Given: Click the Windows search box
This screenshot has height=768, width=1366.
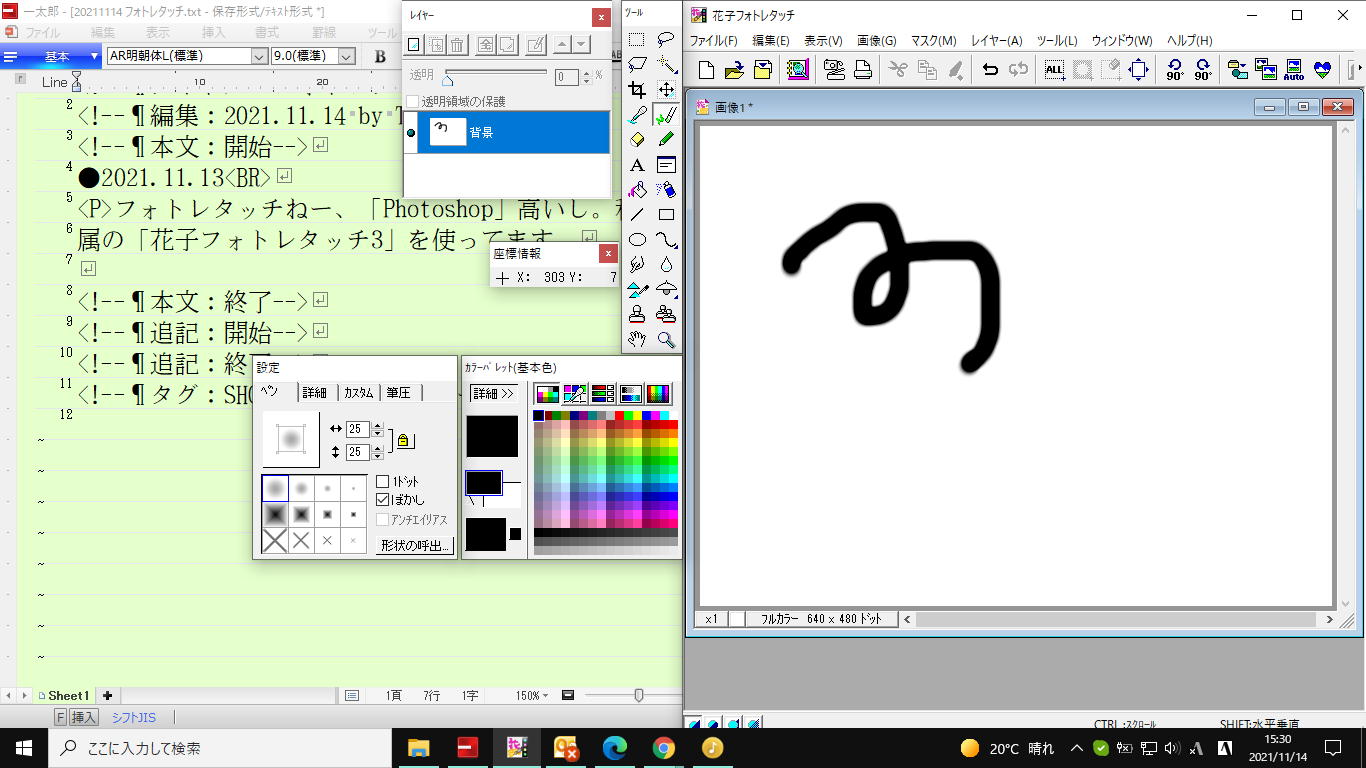Looking at the screenshot, I should [219, 748].
